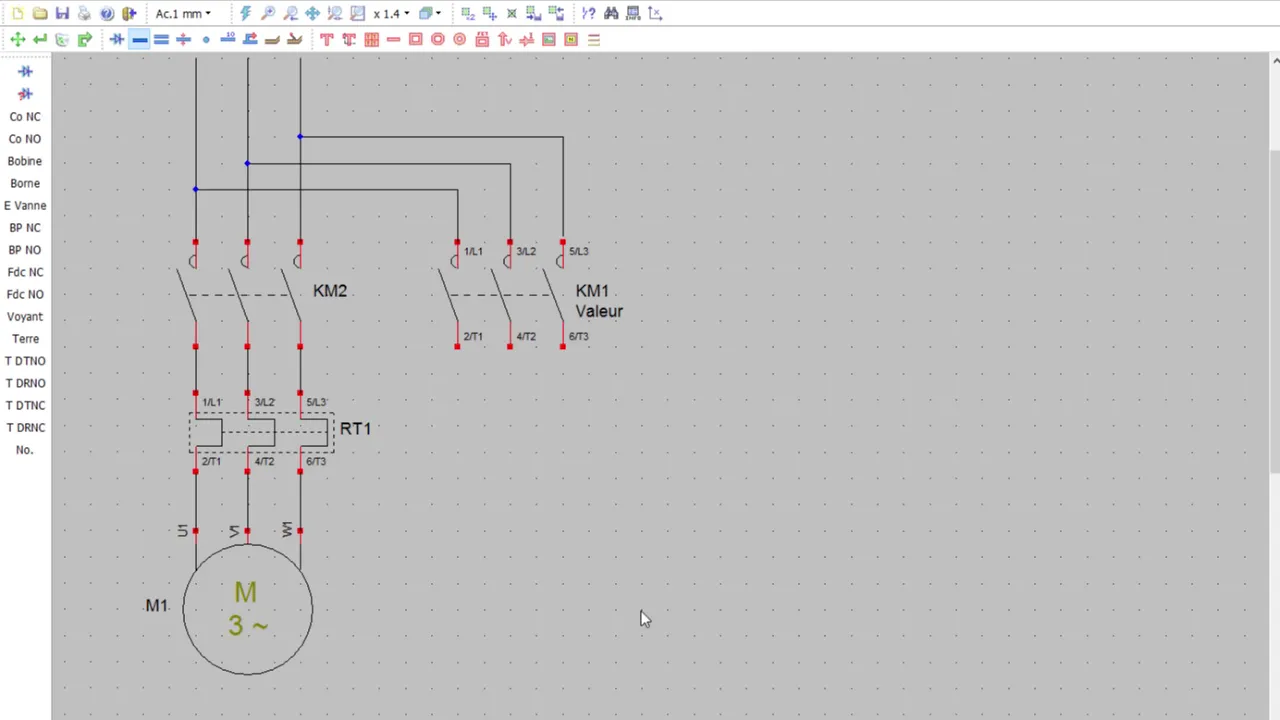This screenshot has height=720, width=1280.
Task: Open help with the blue question icon
Action: tap(107, 13)
